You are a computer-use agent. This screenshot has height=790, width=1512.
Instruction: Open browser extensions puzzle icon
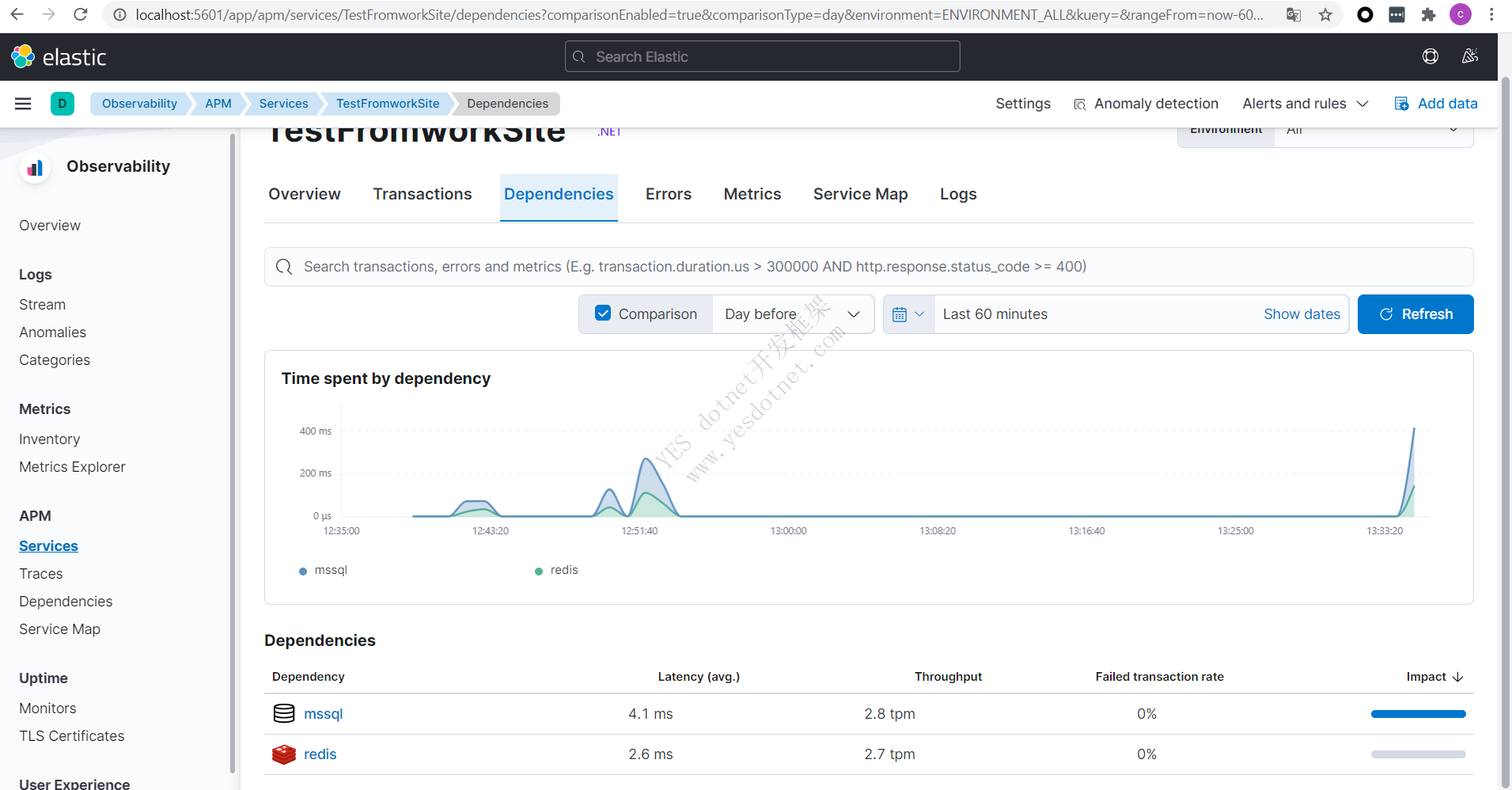(x=1428, y=14)
